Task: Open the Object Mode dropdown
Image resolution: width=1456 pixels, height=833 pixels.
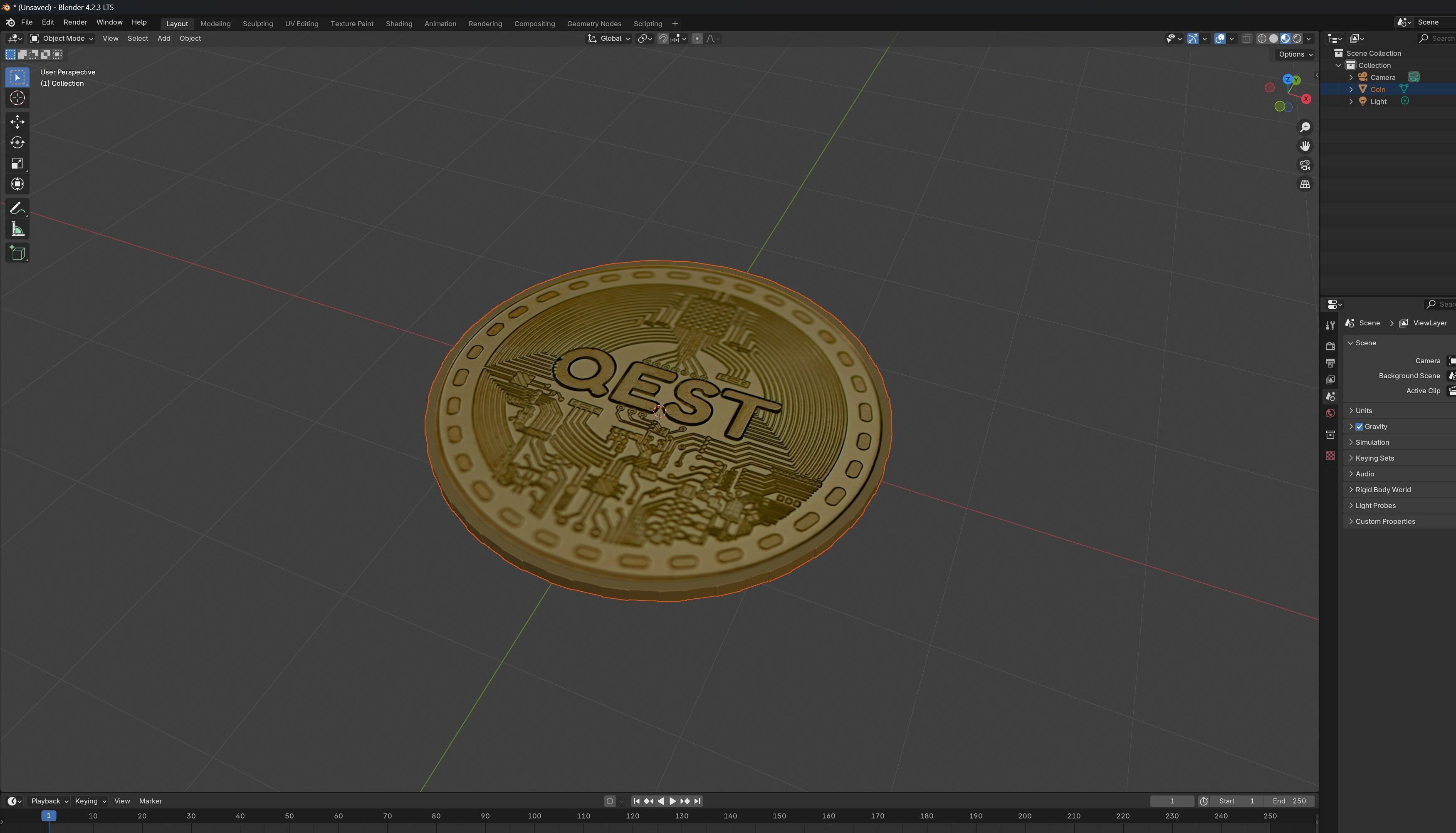Action: pos(62,38)
